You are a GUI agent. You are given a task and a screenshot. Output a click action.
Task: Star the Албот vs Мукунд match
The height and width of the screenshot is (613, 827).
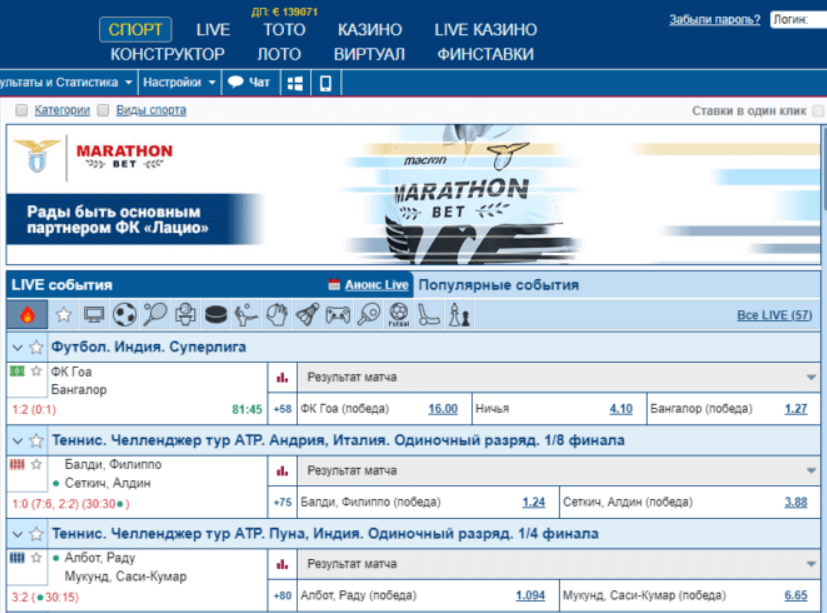coord(36,558)
